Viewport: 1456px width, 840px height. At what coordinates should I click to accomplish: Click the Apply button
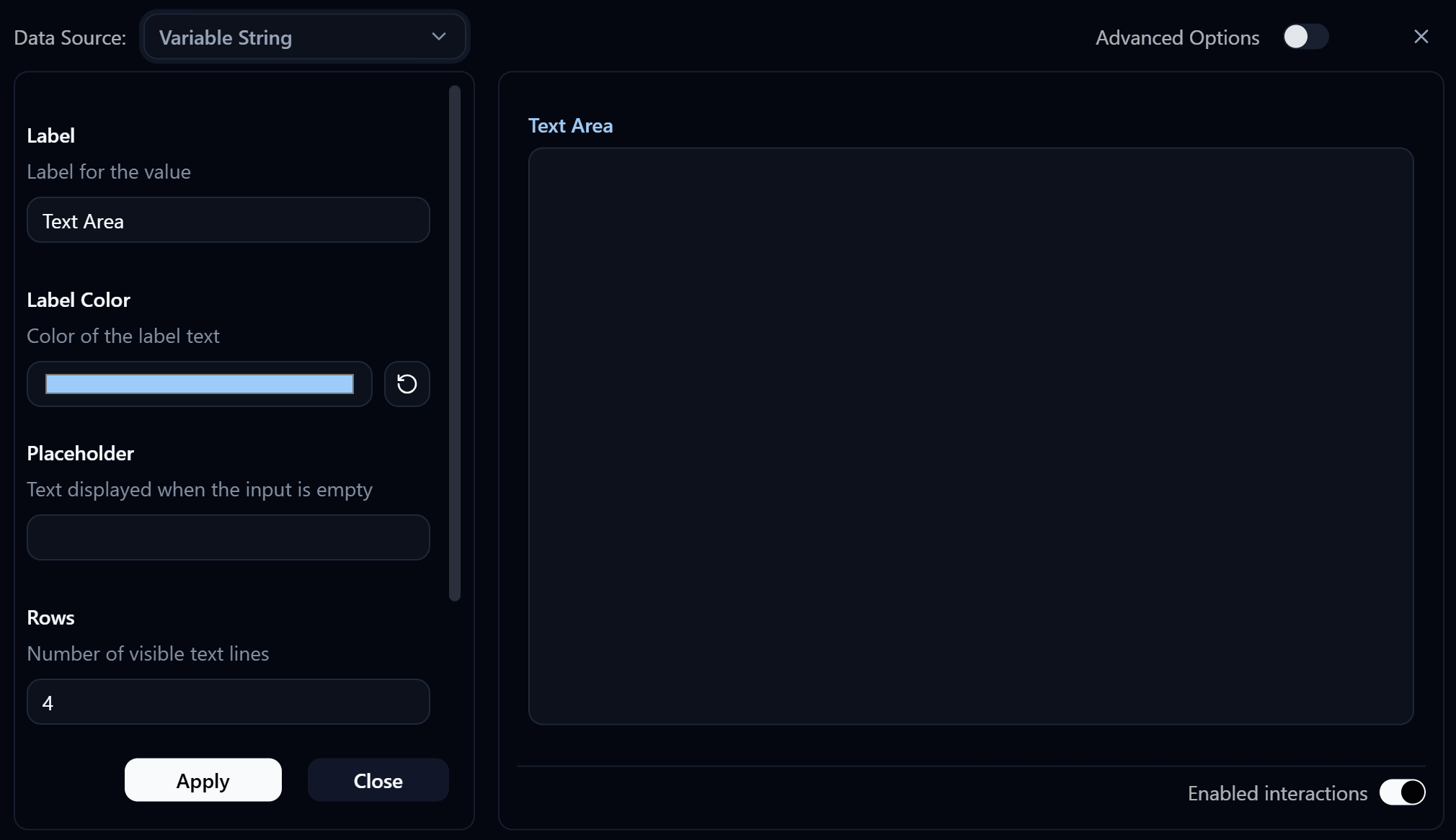(203, 780)
